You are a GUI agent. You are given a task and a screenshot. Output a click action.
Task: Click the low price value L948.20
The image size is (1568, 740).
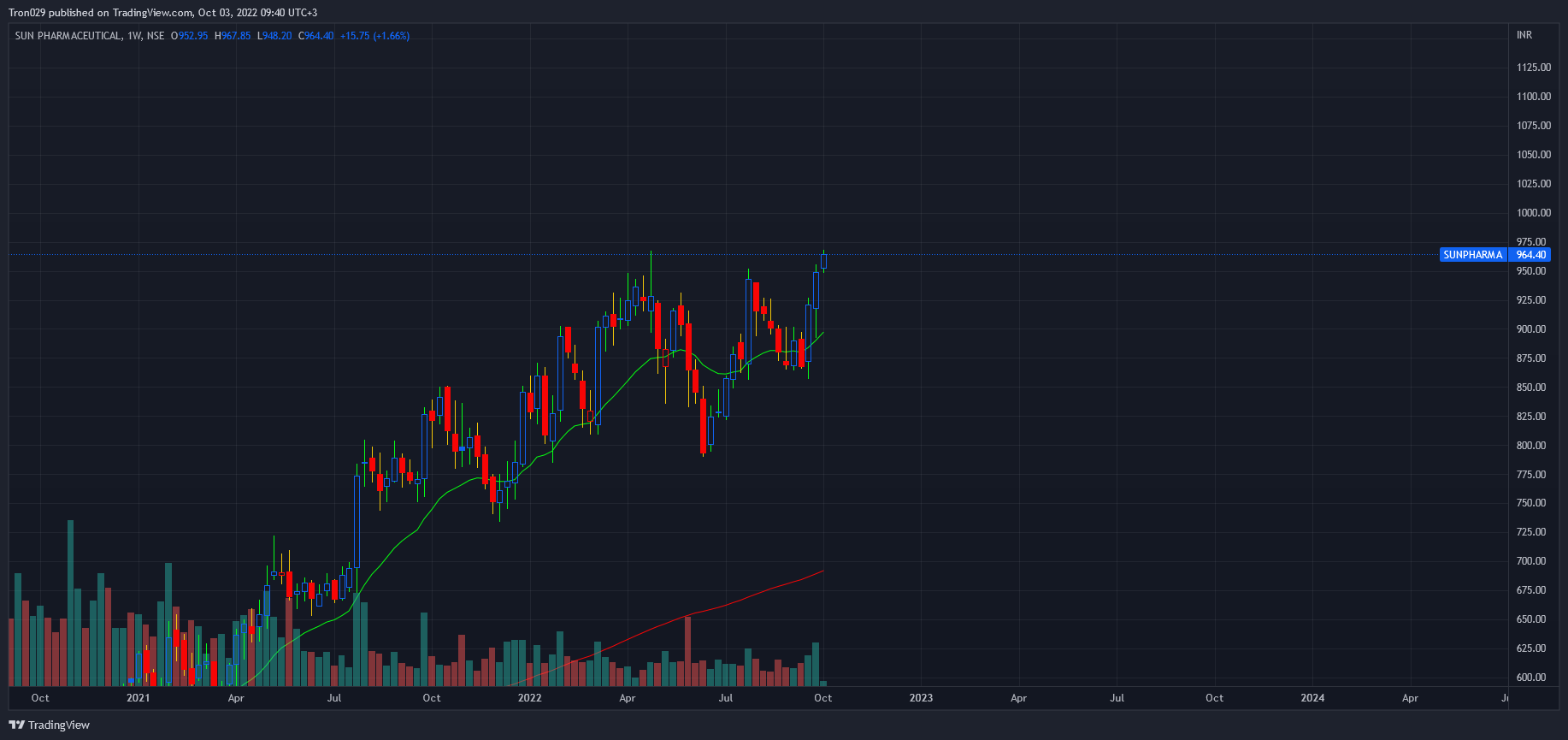[274, 36]
